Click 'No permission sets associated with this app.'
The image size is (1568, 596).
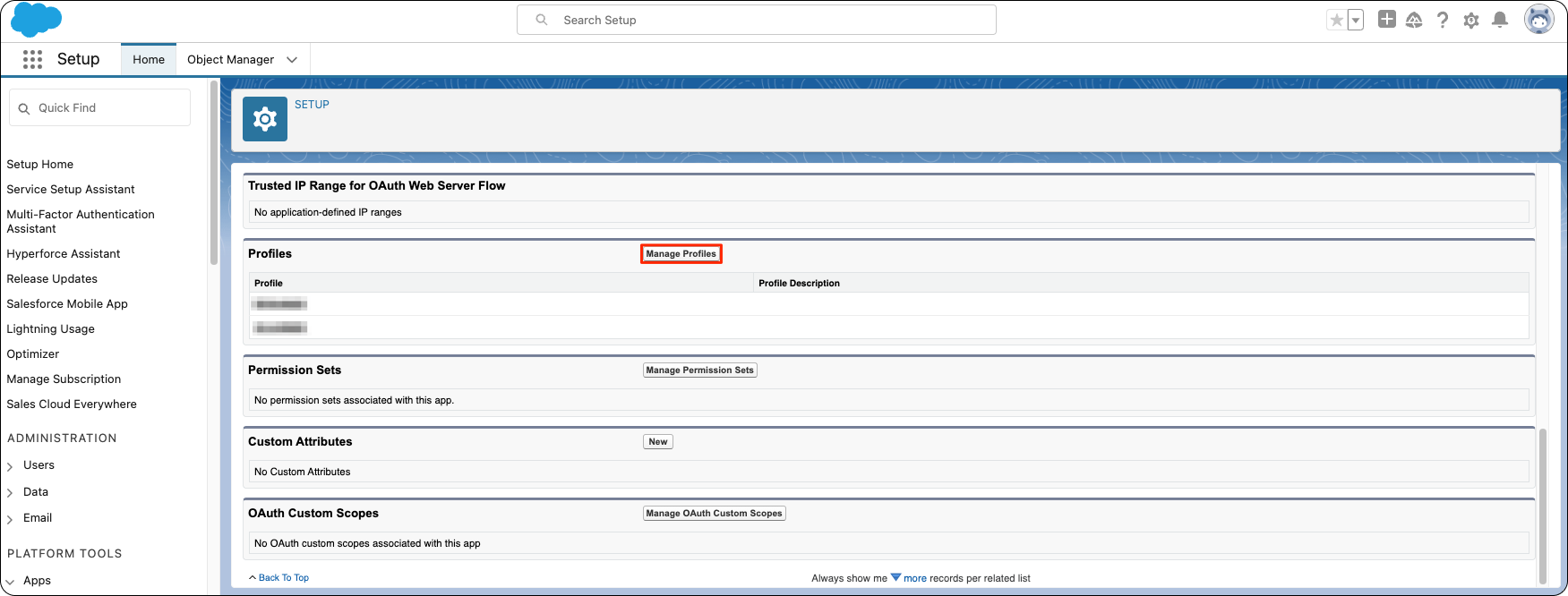pyautogui.click(x=354, y=401)
